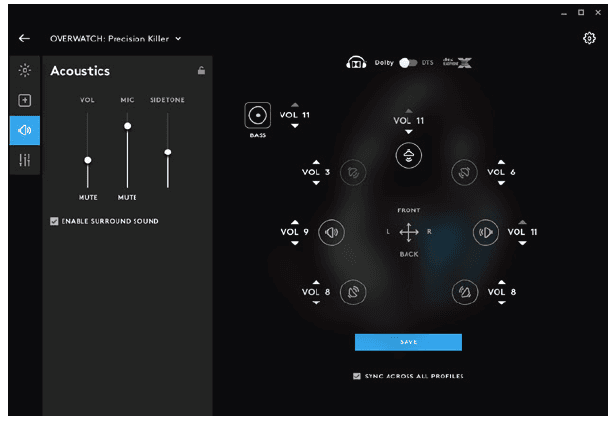Raise rear-right VOL 8 up arrow
This screenshot has height=426, width=616.
[x=502, y=282]
